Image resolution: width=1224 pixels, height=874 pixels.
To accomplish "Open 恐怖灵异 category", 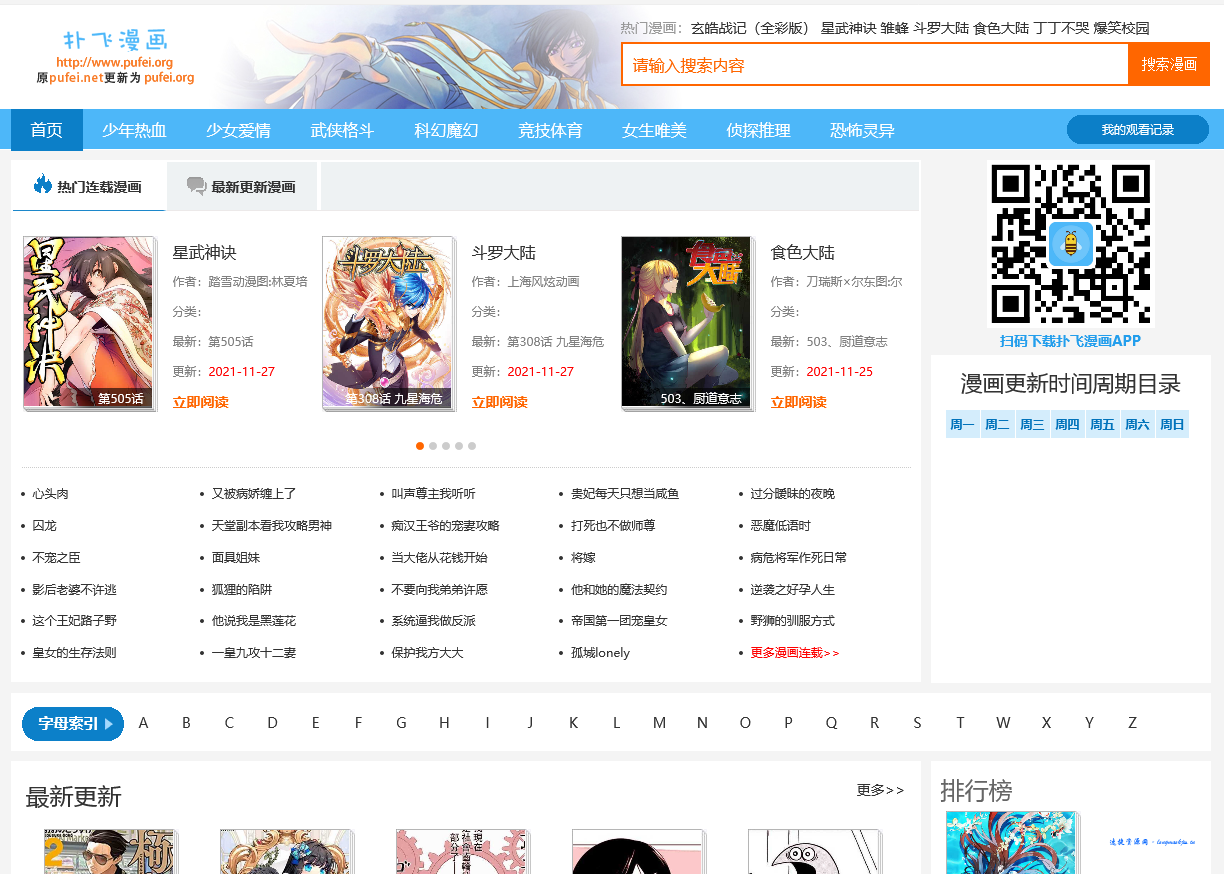I will (862, 130).
